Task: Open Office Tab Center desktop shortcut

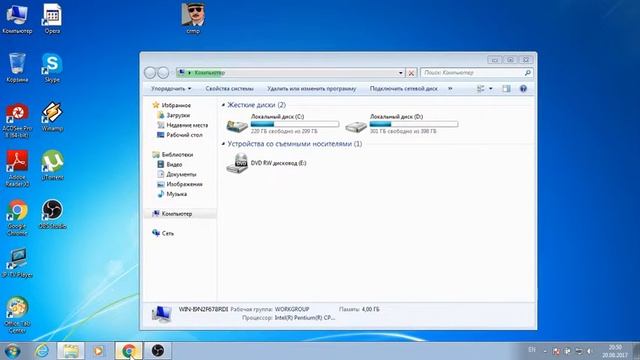Action: [x=17, y=315]
